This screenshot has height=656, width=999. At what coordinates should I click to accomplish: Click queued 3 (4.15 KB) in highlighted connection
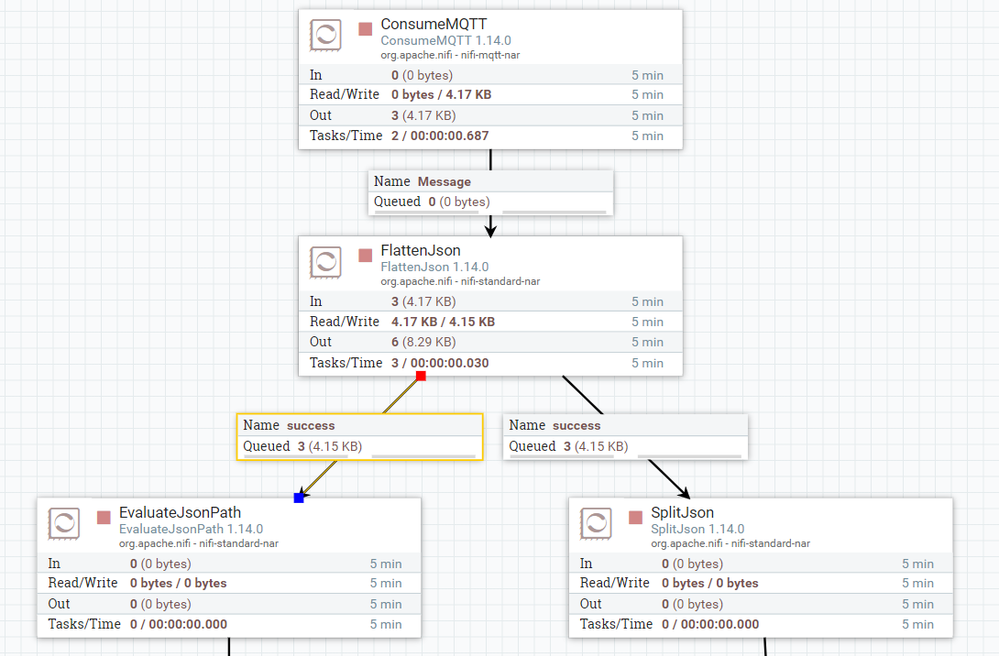coord(330,446)
